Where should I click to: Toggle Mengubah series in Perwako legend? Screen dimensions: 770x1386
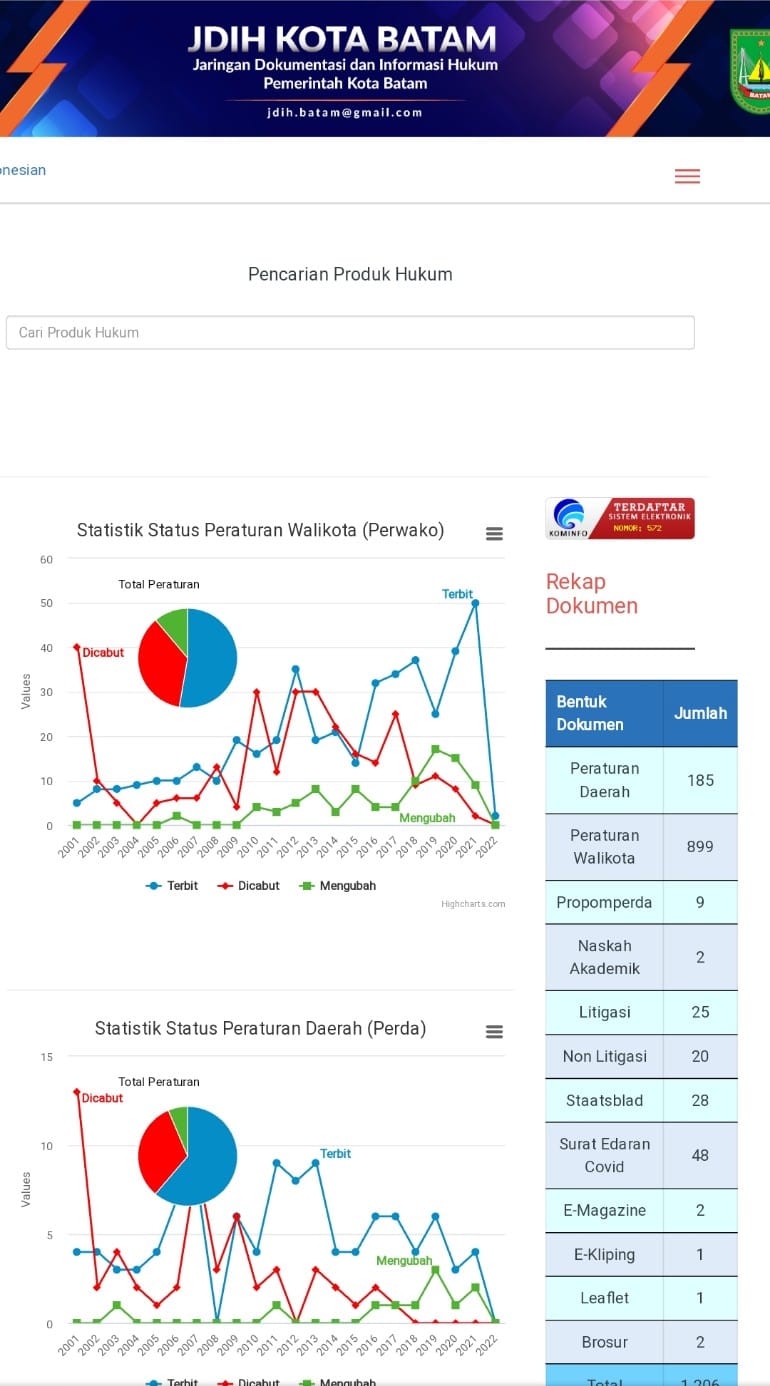(338, 885)
